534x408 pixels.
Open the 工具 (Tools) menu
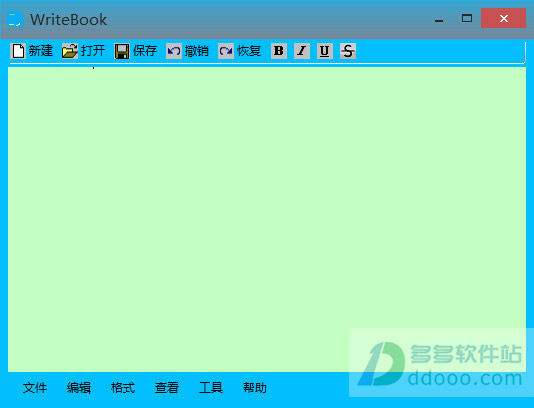click(211, 388)
